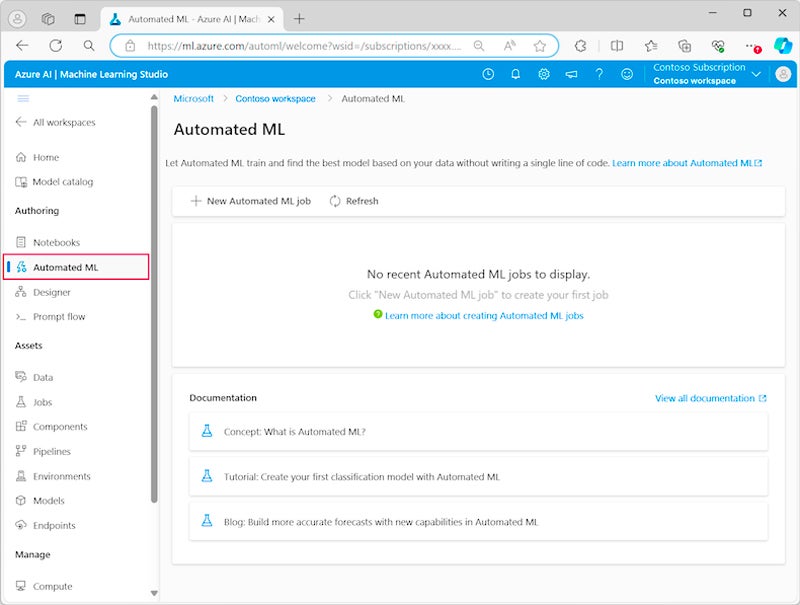
Task: Go back to All workspaces
Action: [x=56, y=122]
